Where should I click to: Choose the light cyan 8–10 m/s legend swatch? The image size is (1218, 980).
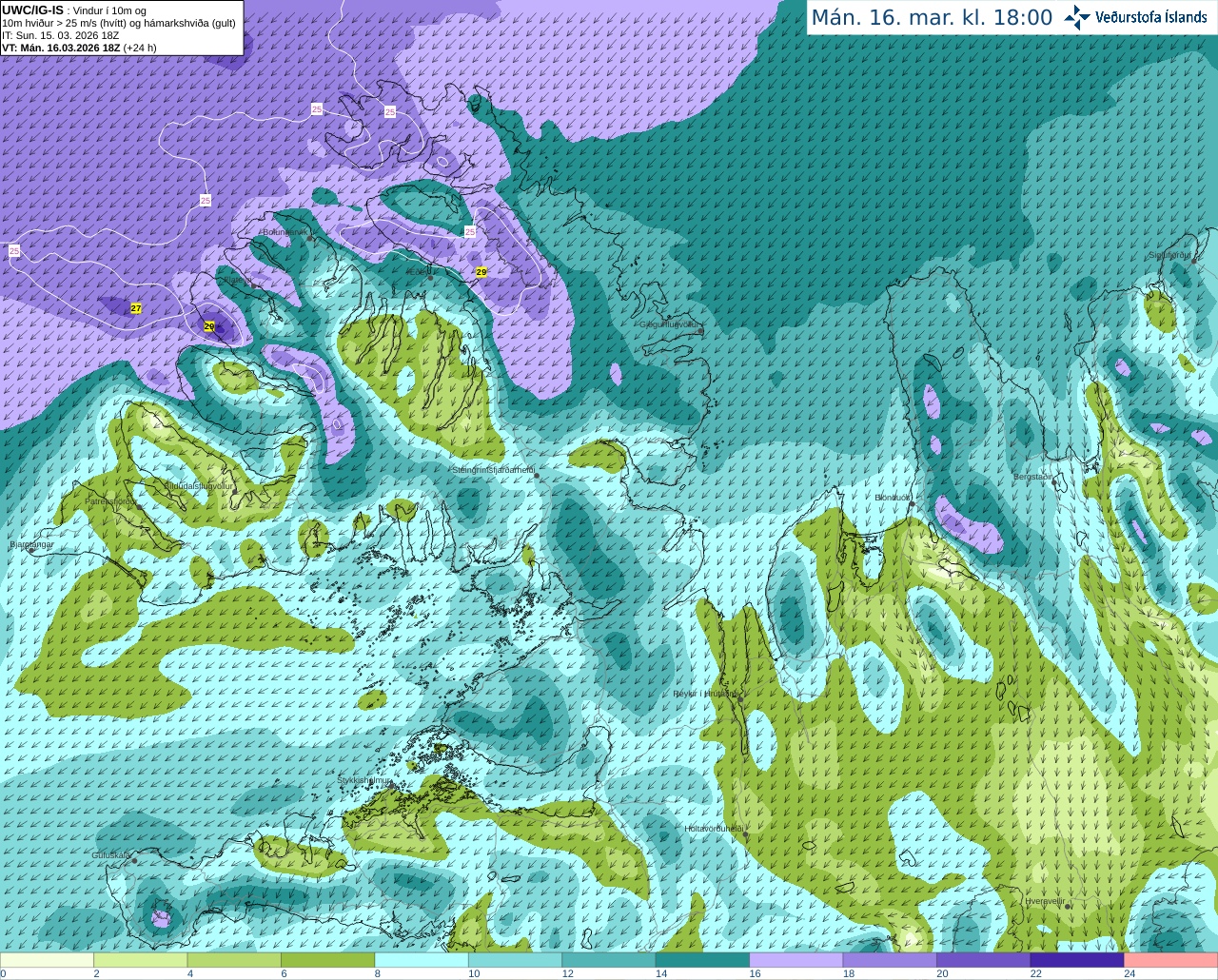422,960
